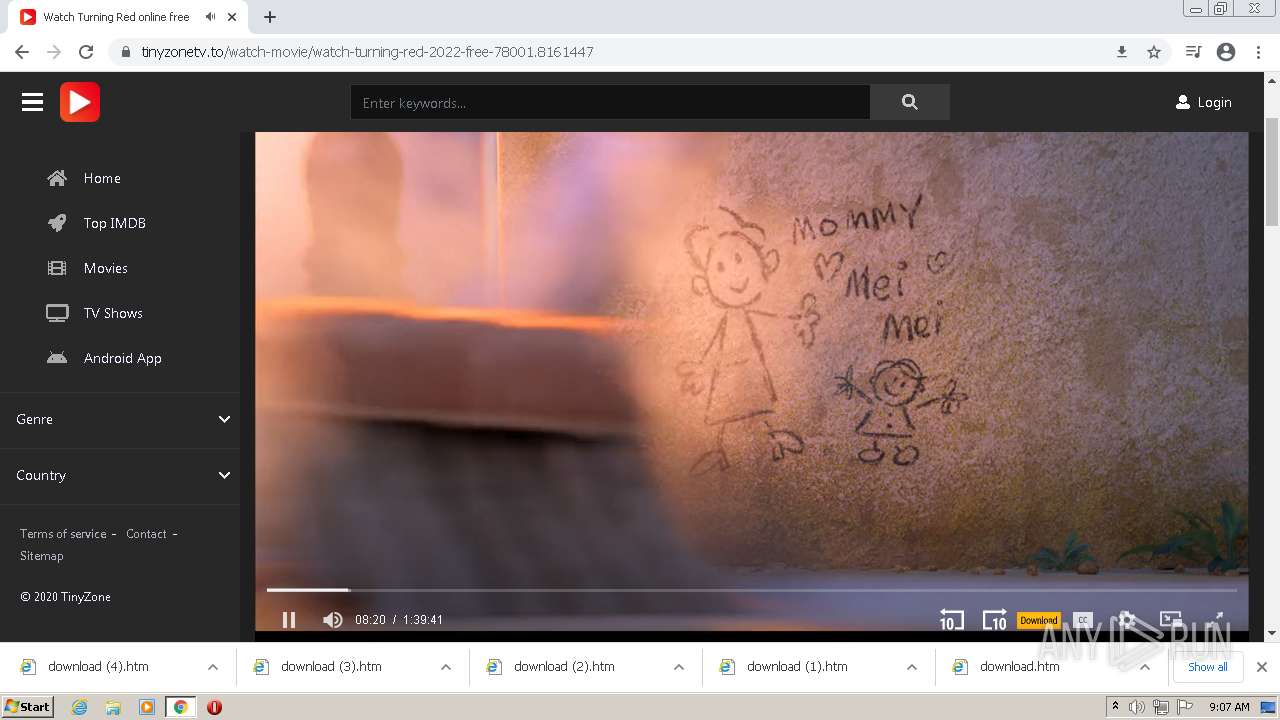Image resolution: width=1280 pixels, height=720 pixels.
Task: Click the yellow Download button in player
Action: [x=1038, y=620]
